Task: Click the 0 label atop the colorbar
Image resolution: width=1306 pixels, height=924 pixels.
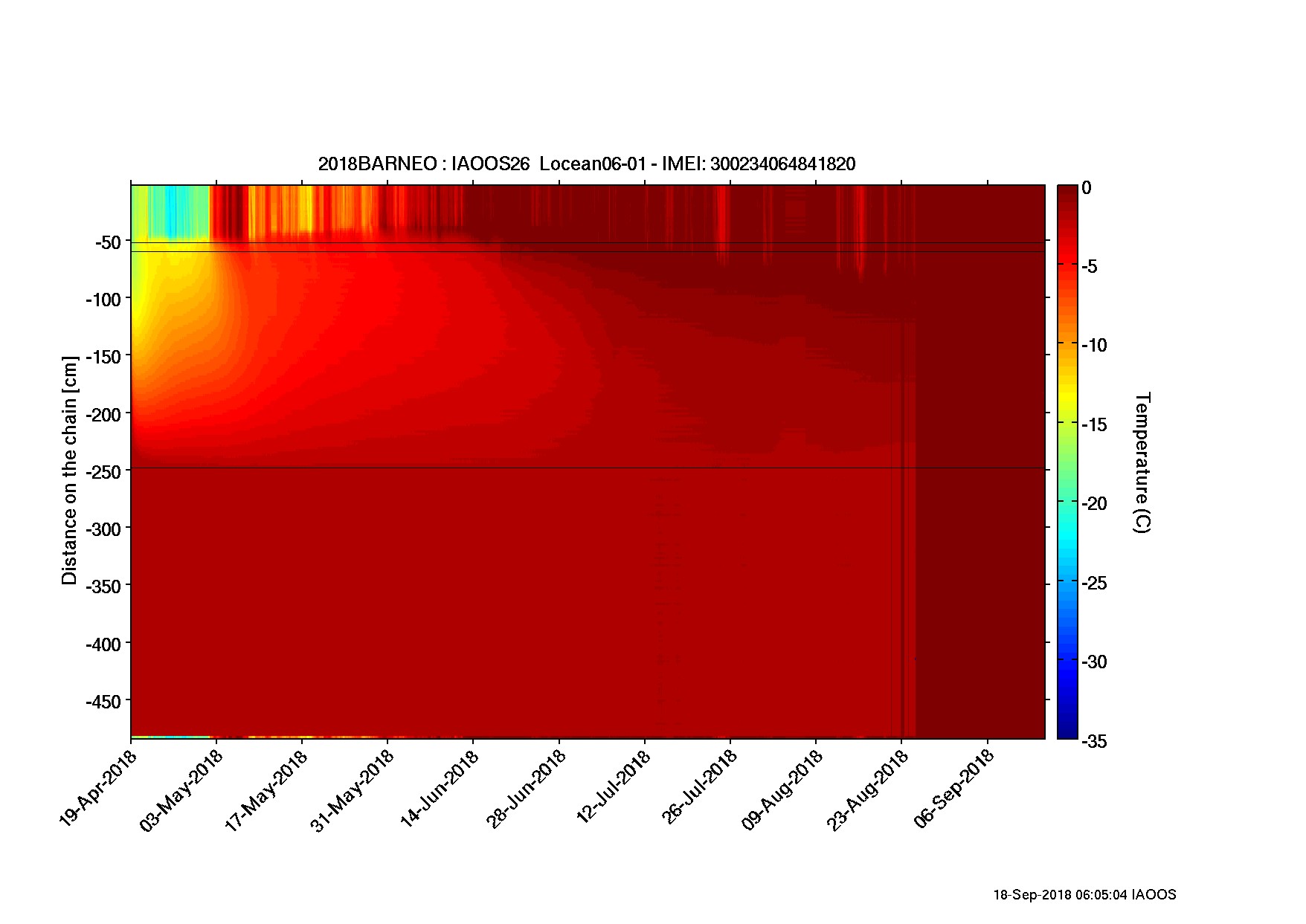Action: pyautogui.click(x=1087, y=188)
